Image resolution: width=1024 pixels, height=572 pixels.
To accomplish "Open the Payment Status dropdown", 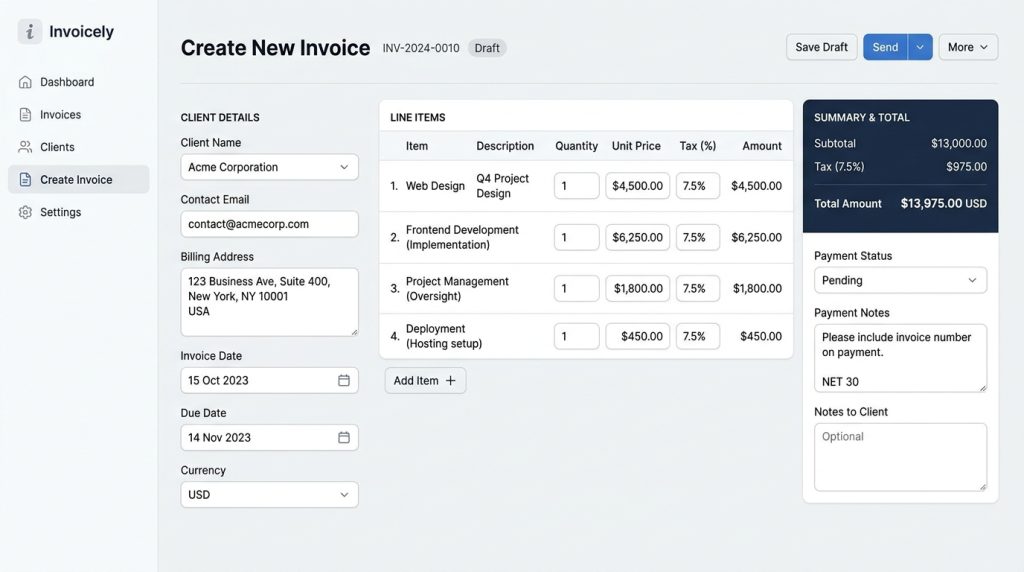I will tap(900, 280).
